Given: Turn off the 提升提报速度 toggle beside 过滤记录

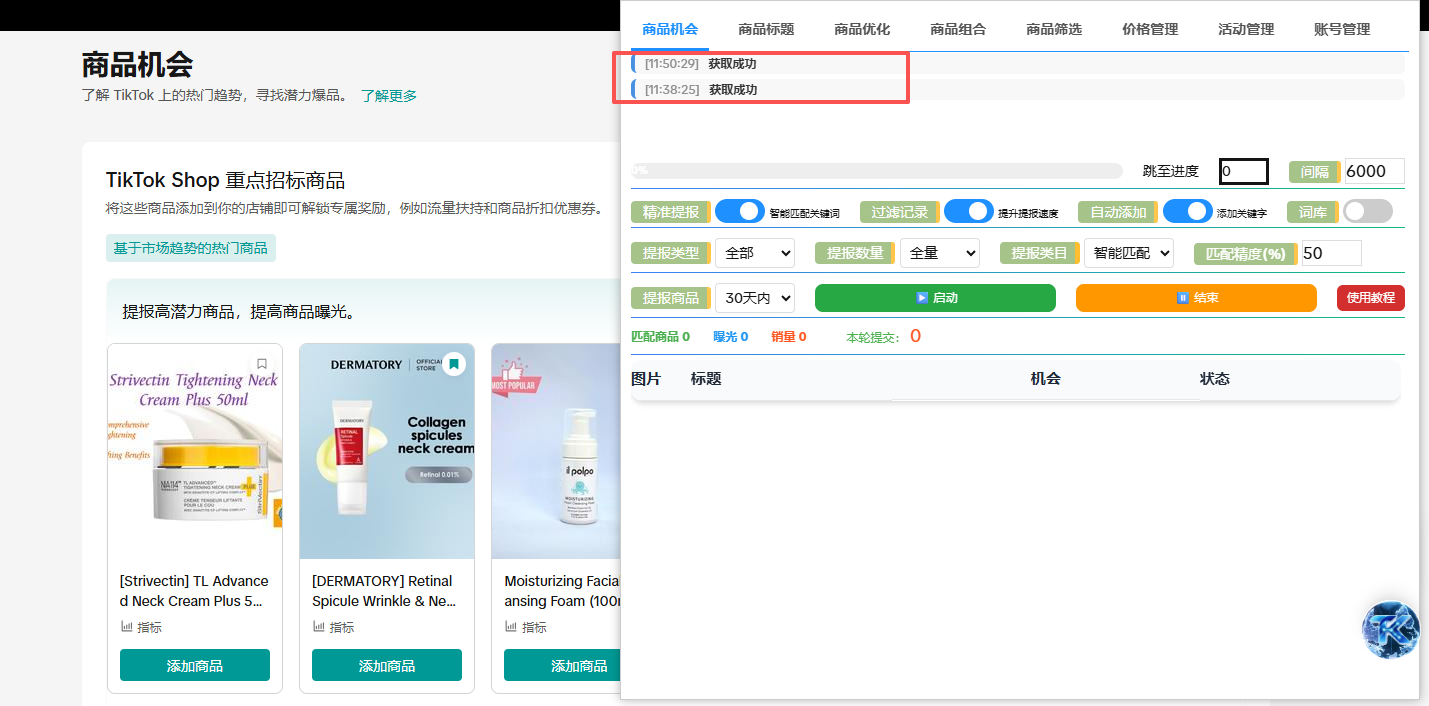Looking at the screenshot, I should [969, 211].
